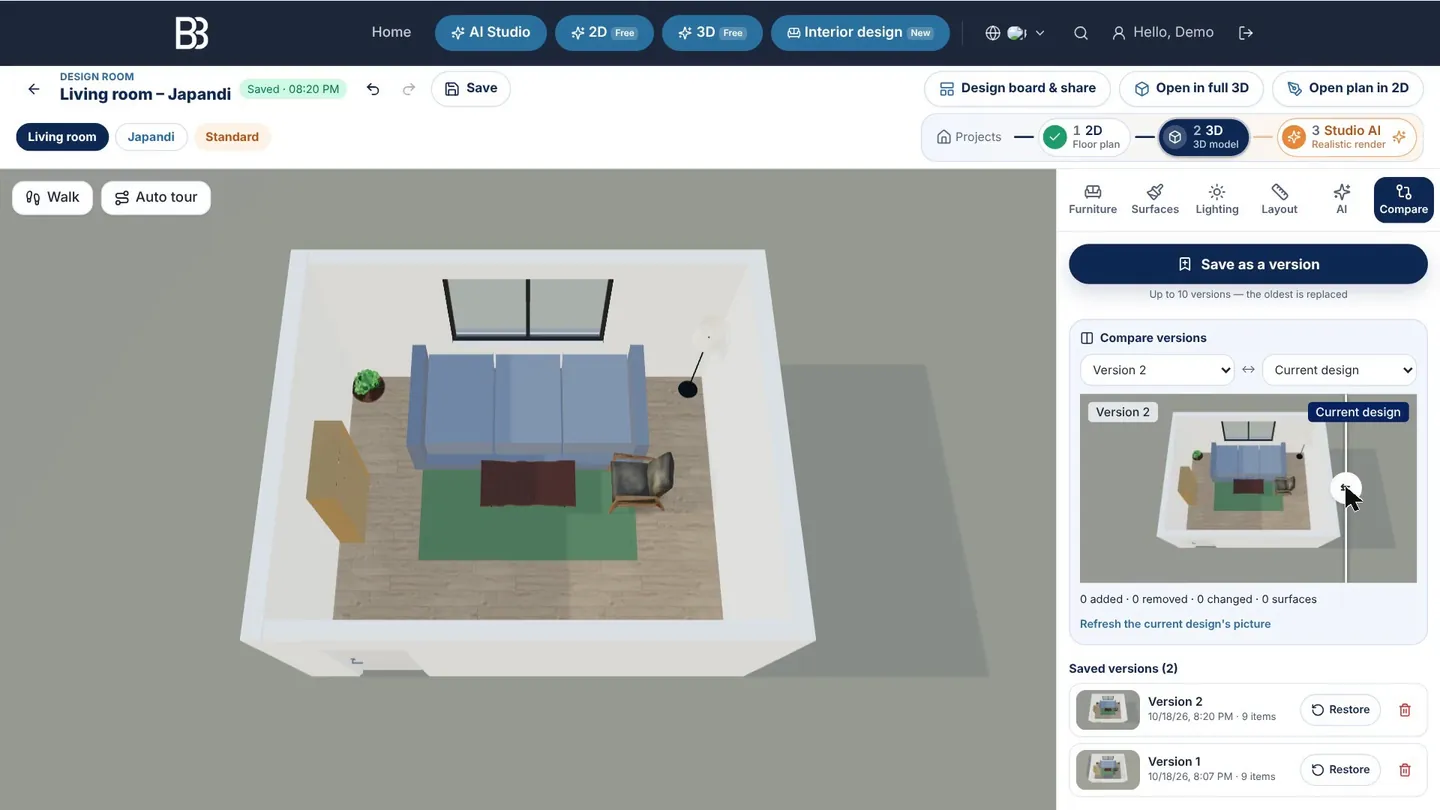This screenshot has height=810, width=1440.
Task: Swap versions using the double-arrow icon
Action: click(x=1248, y=370)
